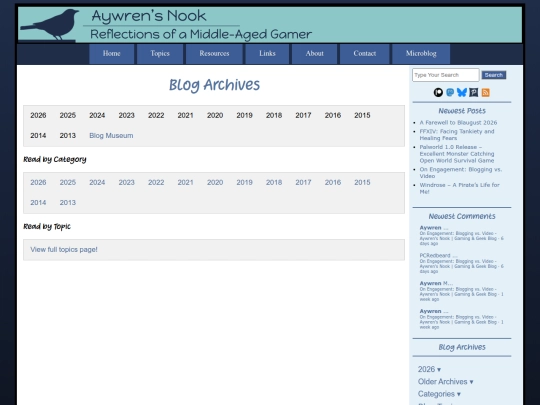The height and width of the screenshot is (405, 540).
Task: Open 2023 under Read by Category
Action: [126, 182]
